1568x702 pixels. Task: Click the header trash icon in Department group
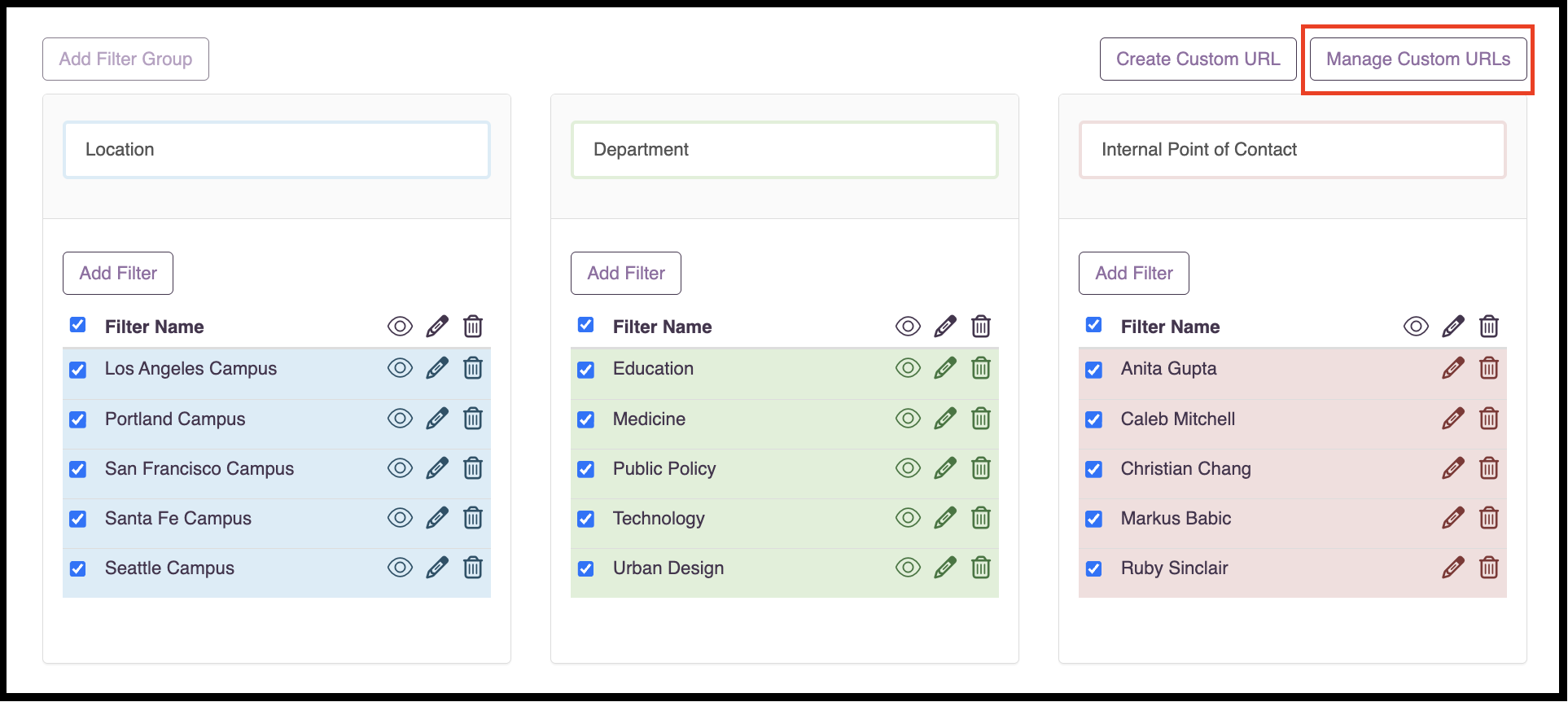(x=981, y=327)
